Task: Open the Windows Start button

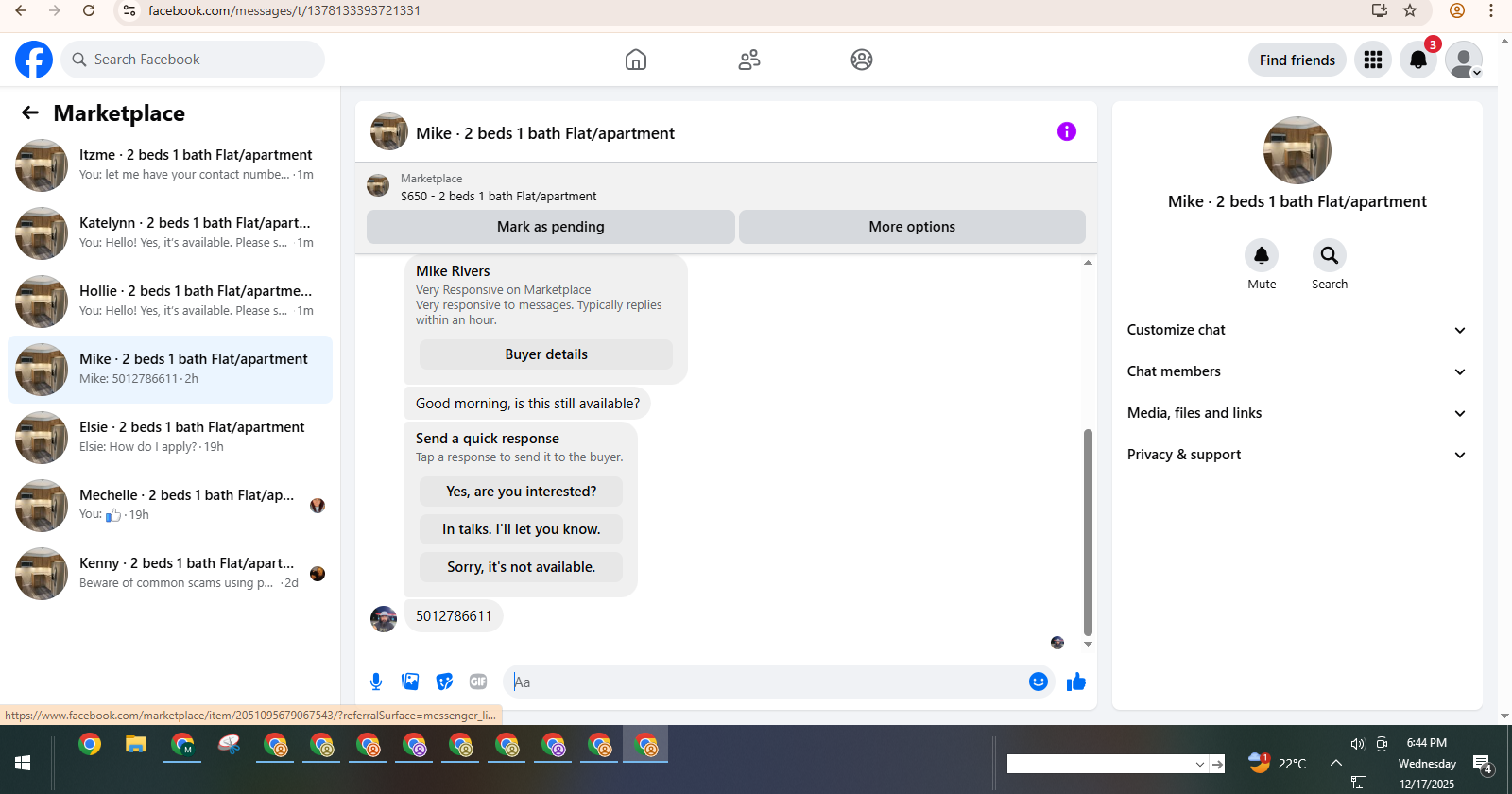Action: tap(24, 762)
